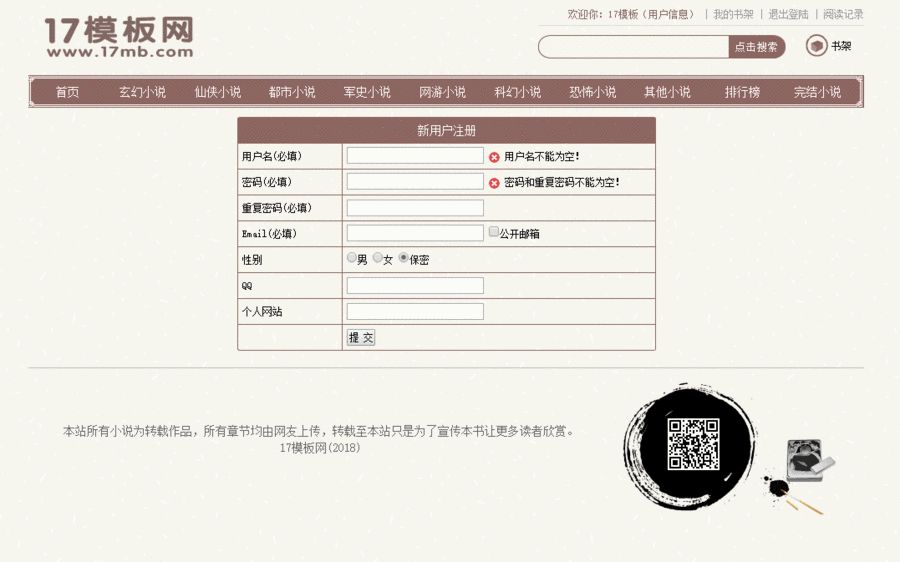Screen dimensions: 900x562
Task: Open the 阅读记录 reading history link
Action: (x=843, y=14)
